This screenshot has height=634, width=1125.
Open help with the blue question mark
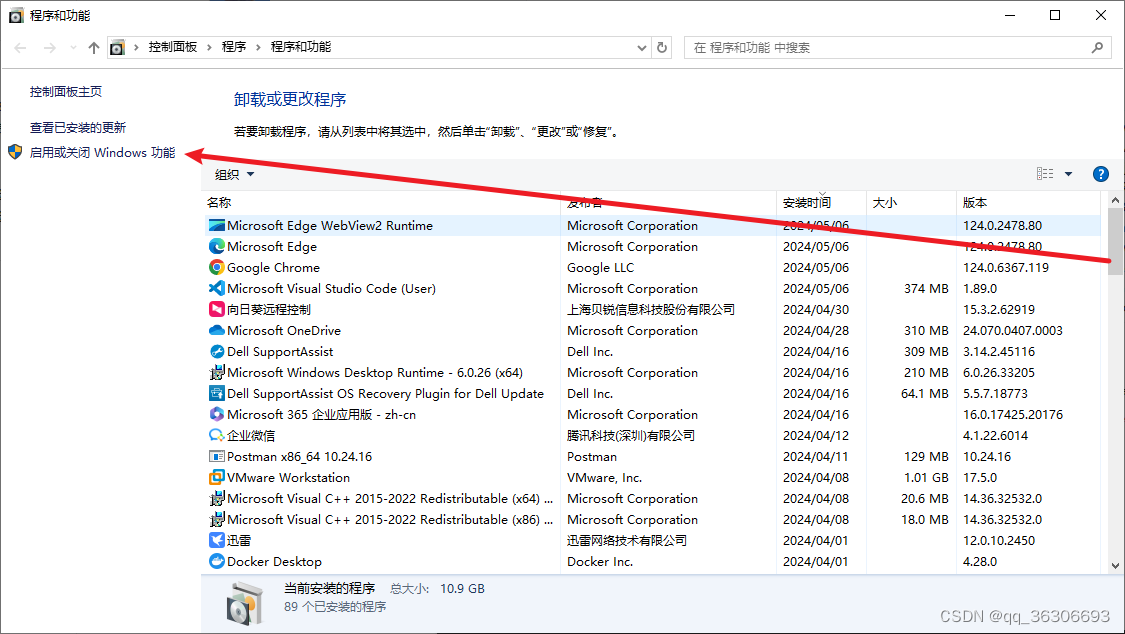[1100, 174]
